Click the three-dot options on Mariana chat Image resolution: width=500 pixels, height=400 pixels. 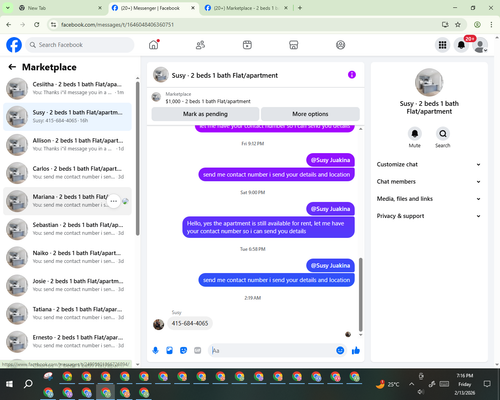tap(114, 201)
